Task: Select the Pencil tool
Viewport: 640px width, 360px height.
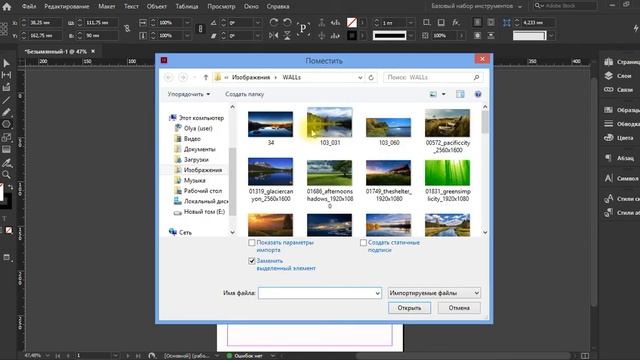Action: [x=7, y=112]
